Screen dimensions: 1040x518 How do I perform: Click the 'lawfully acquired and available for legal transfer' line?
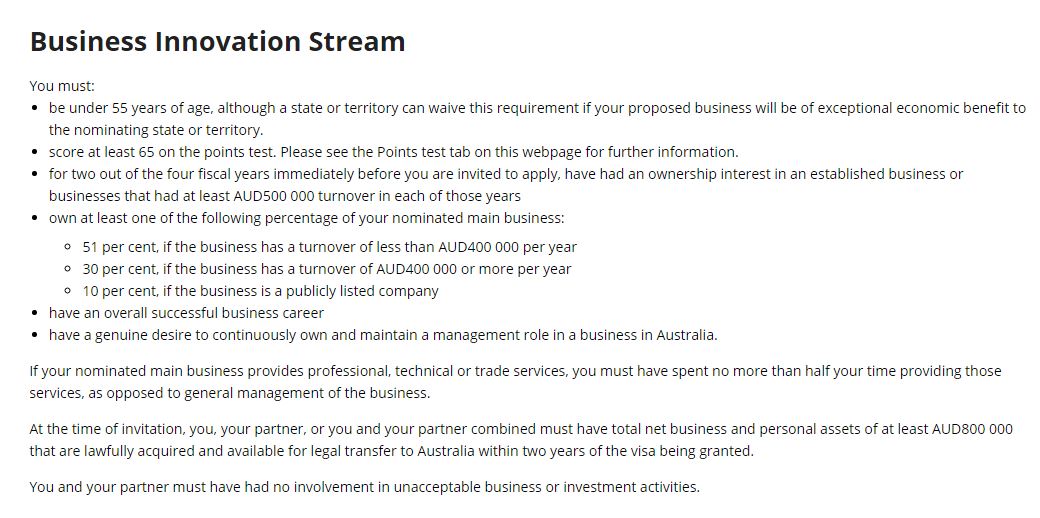[392, 452]
